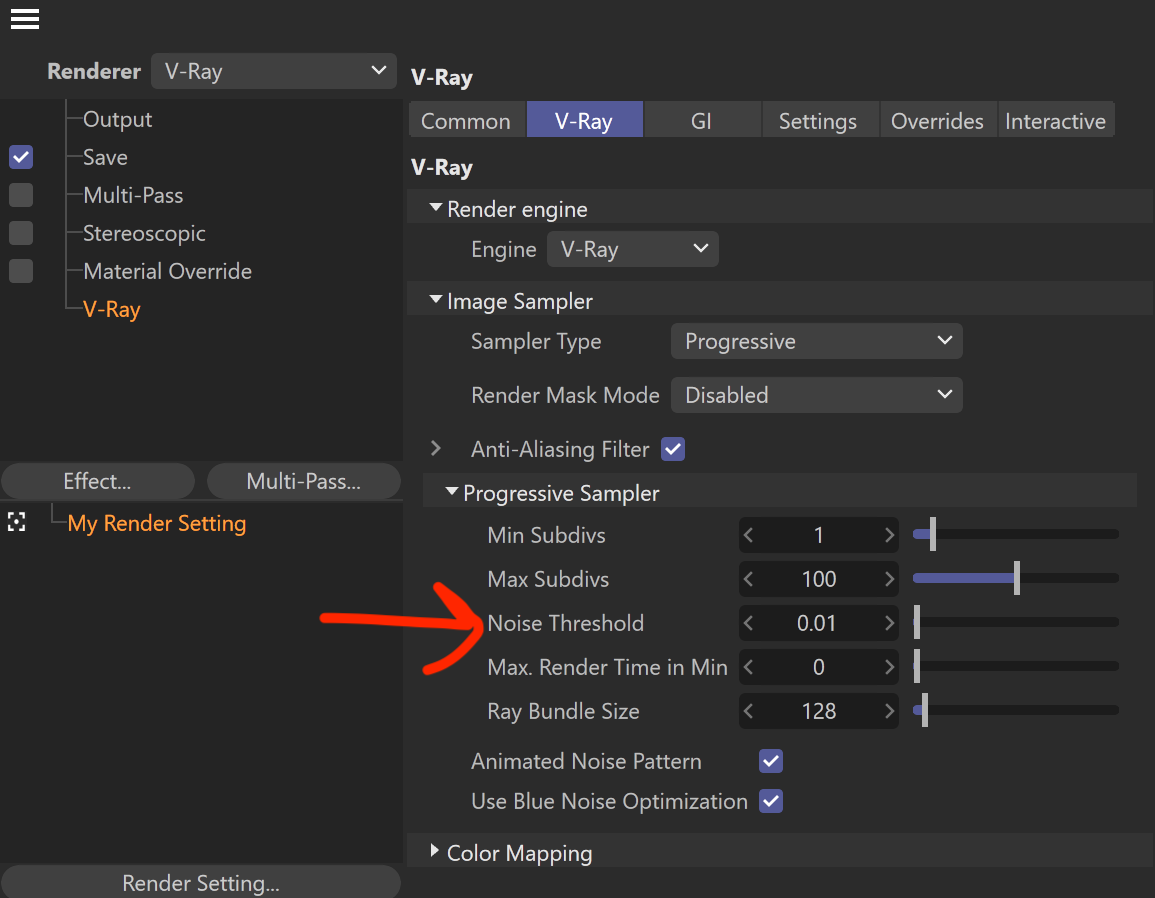Uncheck the Save checkbox
Viewport: 1155px width, 898px height.
tap(21, 157)
